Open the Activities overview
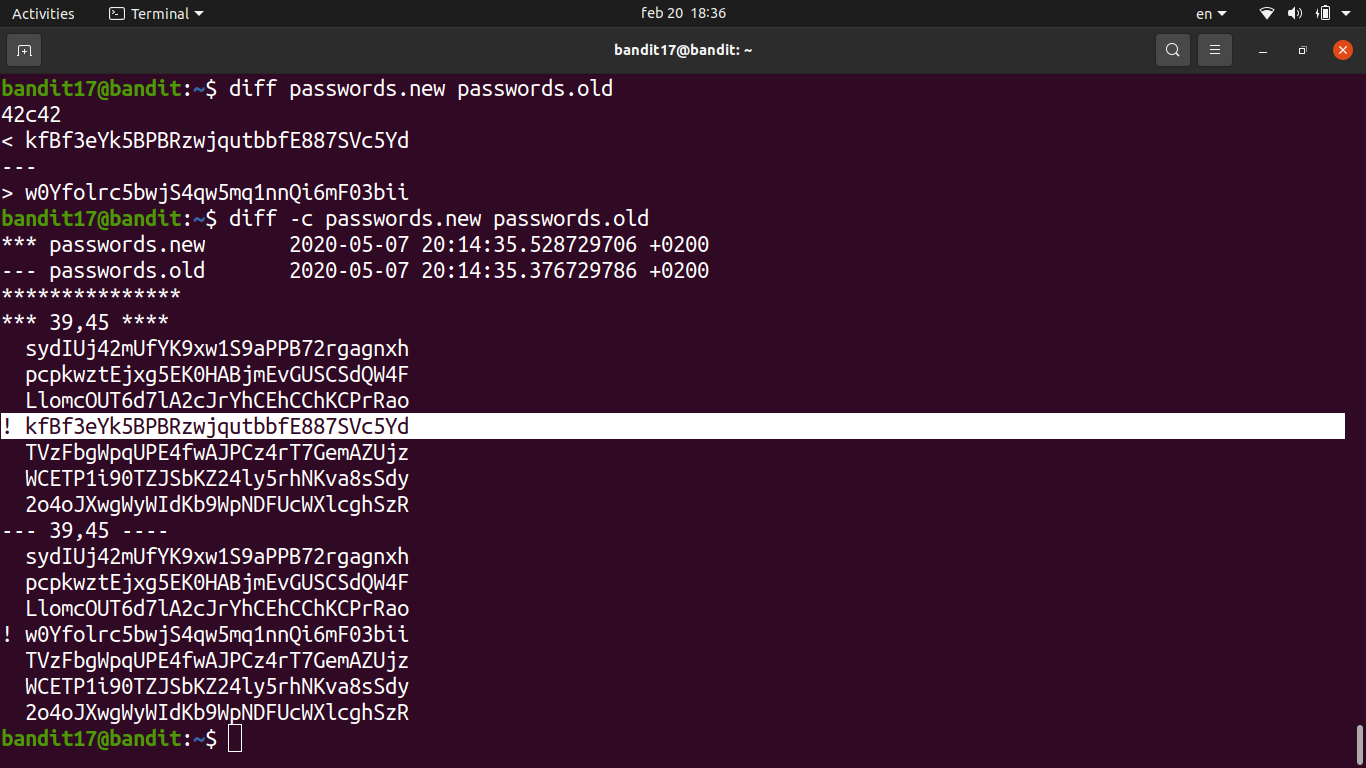 pyautogui.click(x=43, y=14)
